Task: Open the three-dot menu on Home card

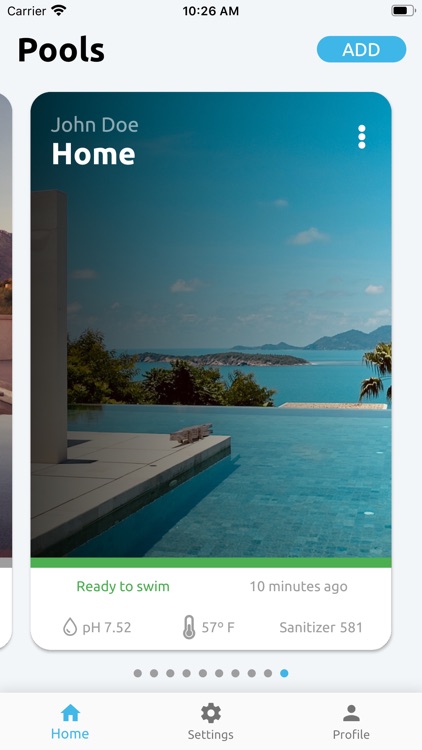Action: pyautogui.click(x=362, y=137)
